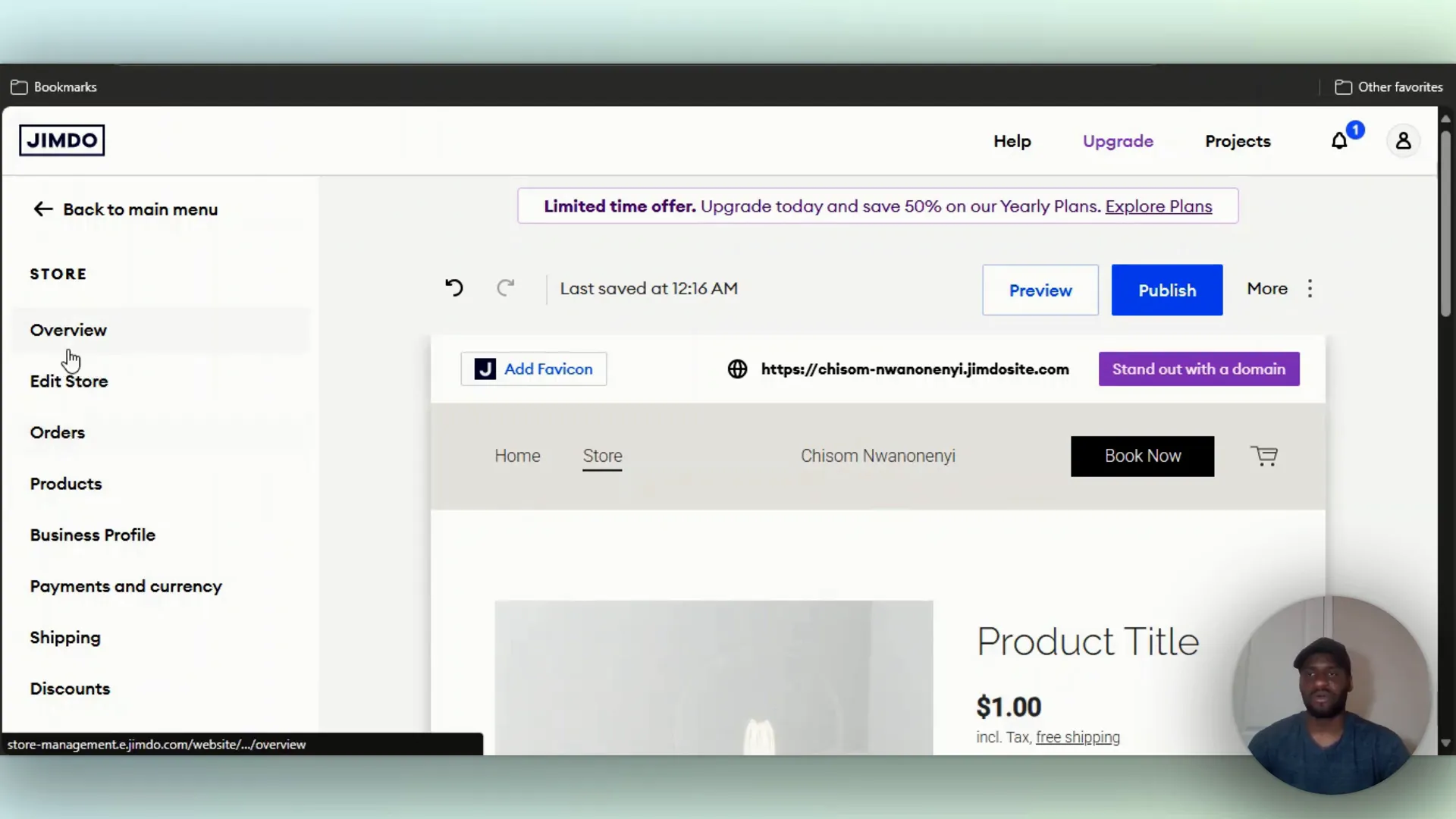Click the Preview button
The image size is (1456, 819).
(x=1040, y=290)
